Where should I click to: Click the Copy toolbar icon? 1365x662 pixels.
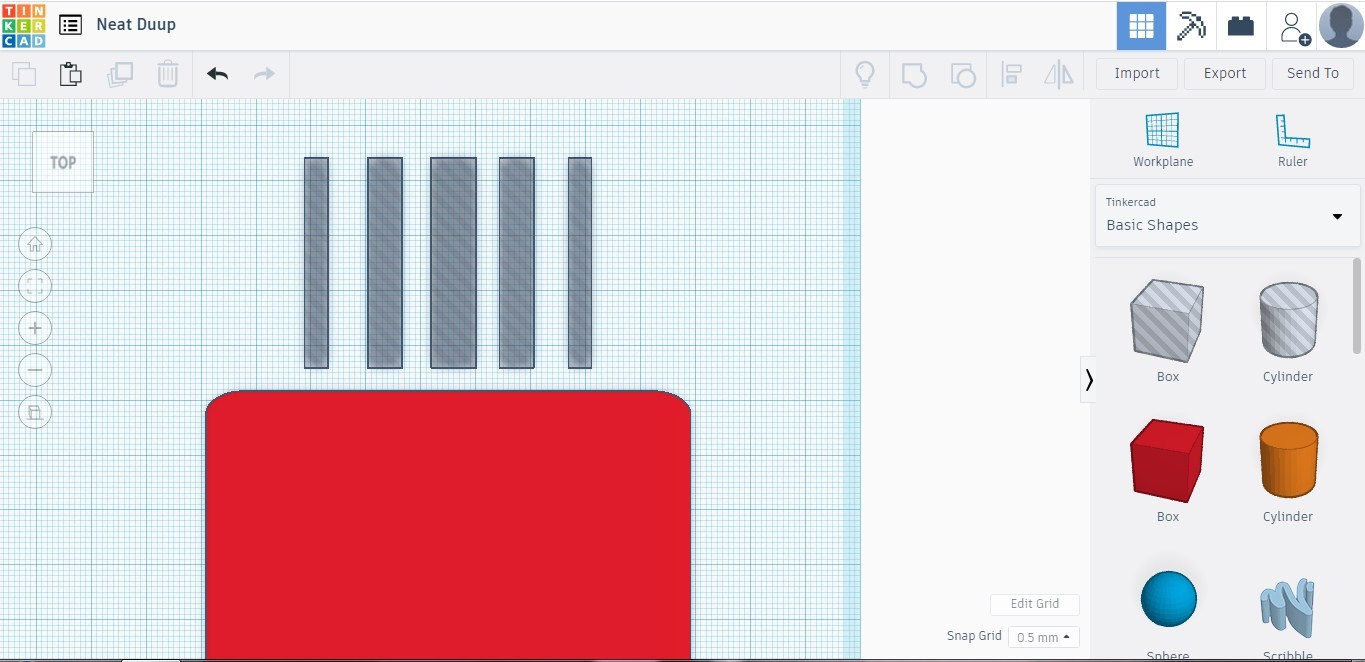(x=24, y=74)
